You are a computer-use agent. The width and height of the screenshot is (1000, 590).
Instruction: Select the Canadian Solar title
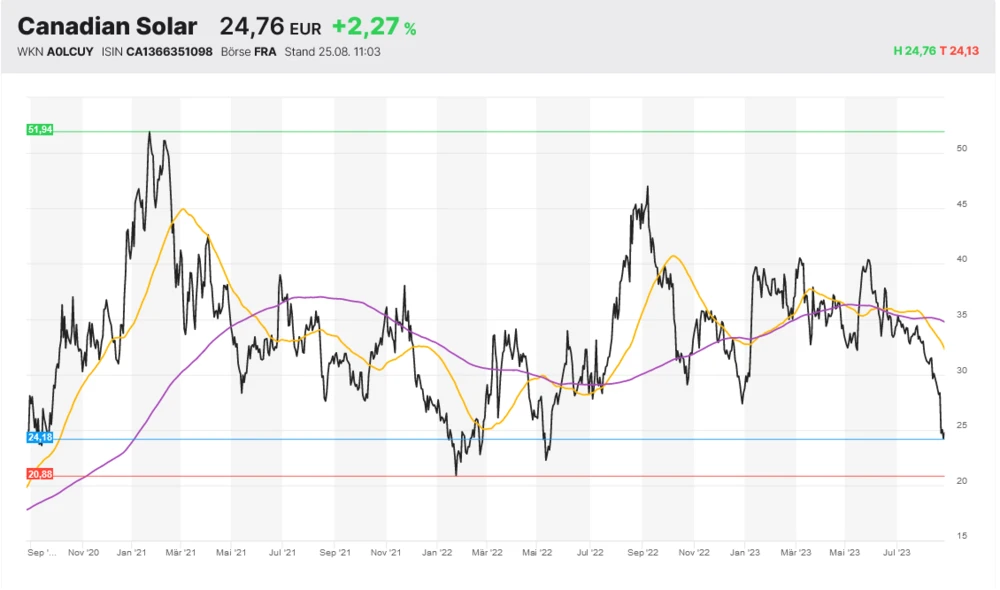tap(108, 26)
